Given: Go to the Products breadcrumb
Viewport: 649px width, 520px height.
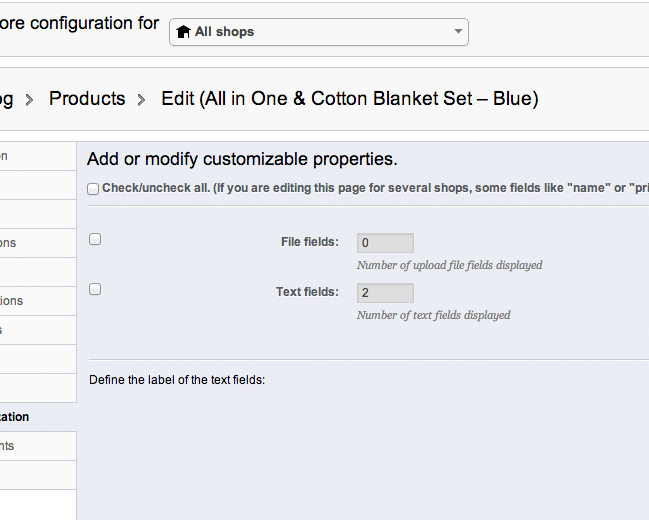Looking at the screenshot, I should pyautogui.click(x=87, y=99).
